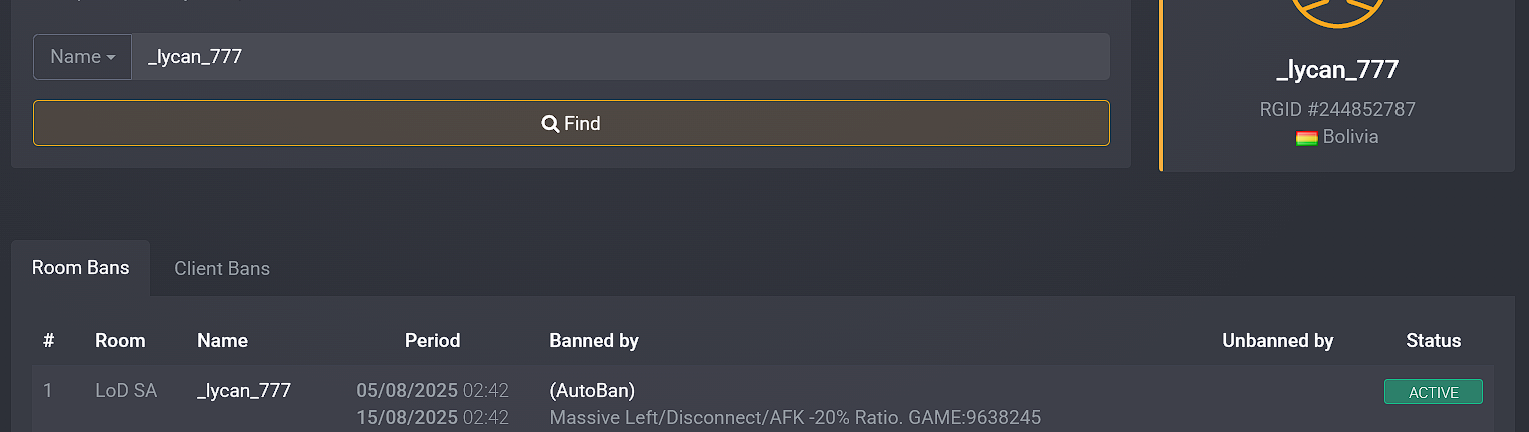Click the orange profile avatar icon
This screenshot has height=432, width=1529.
(x=1337, y=10)
